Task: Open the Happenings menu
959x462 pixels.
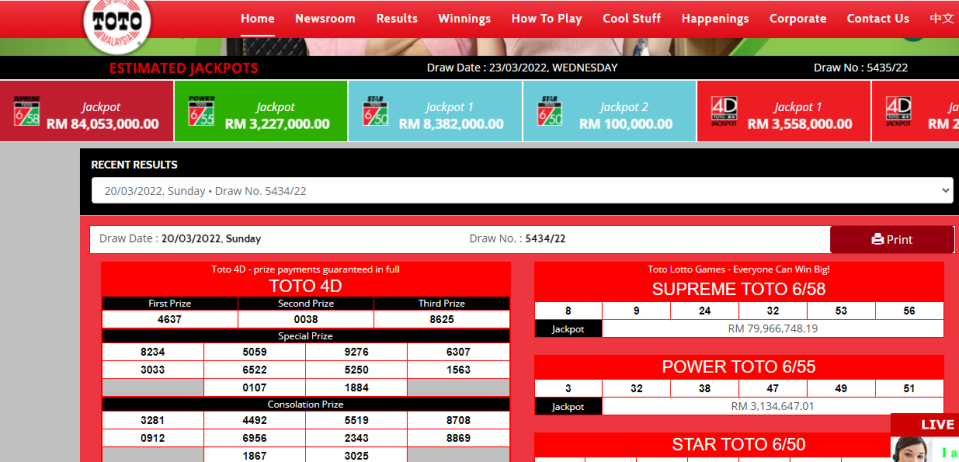Action: coord(715,18)
